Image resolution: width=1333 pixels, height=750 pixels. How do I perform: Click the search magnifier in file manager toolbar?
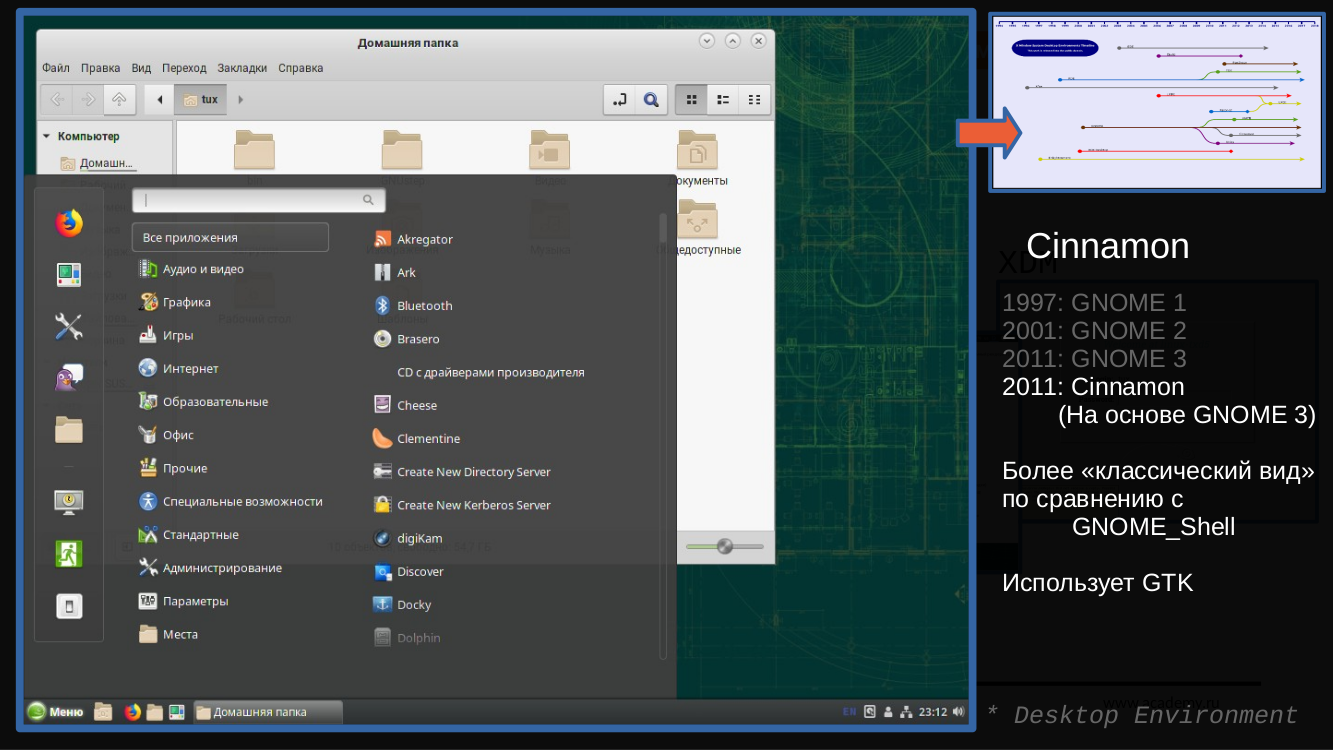651,99
